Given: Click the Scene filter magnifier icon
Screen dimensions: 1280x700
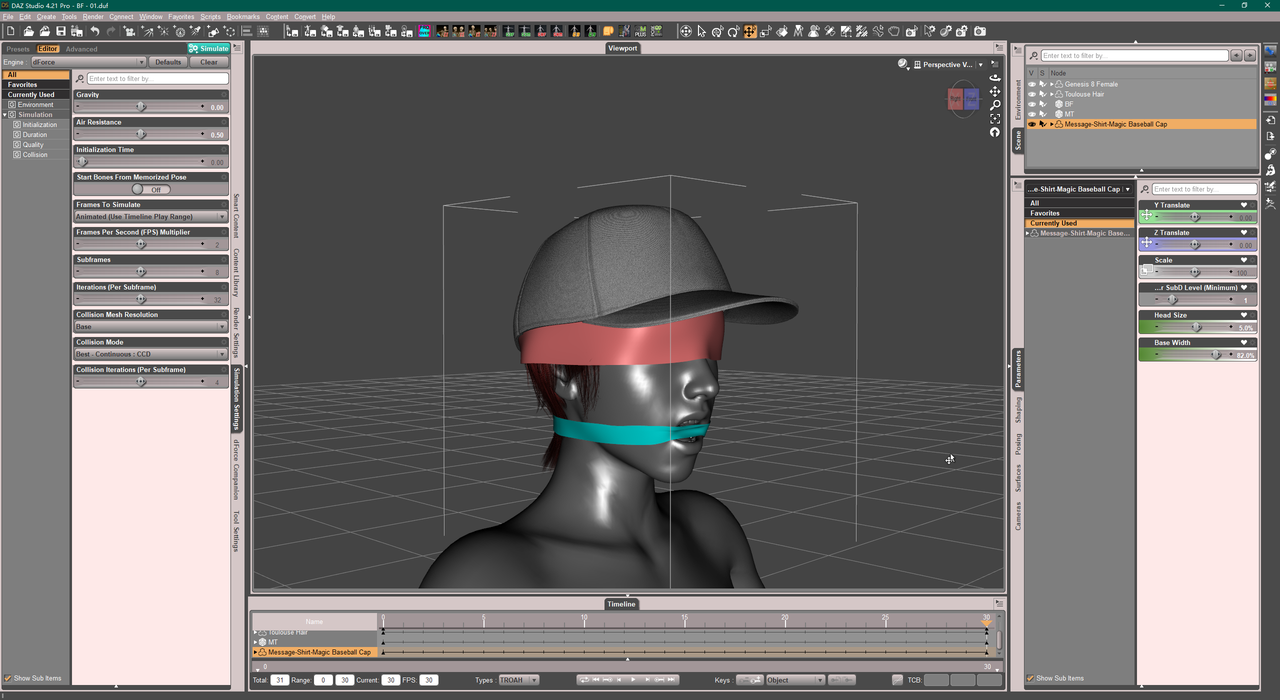Looking at the screenshot, I should (x=1034, y=56).
